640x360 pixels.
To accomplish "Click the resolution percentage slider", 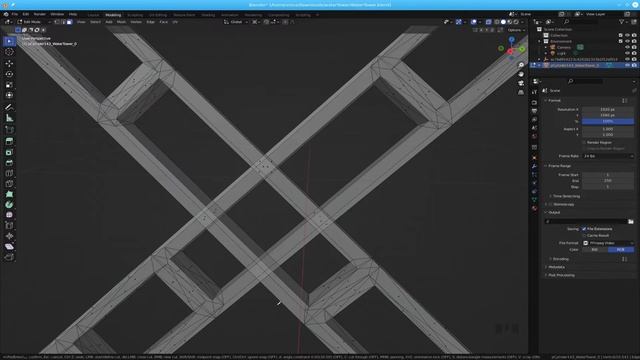I will pos(608,121).
